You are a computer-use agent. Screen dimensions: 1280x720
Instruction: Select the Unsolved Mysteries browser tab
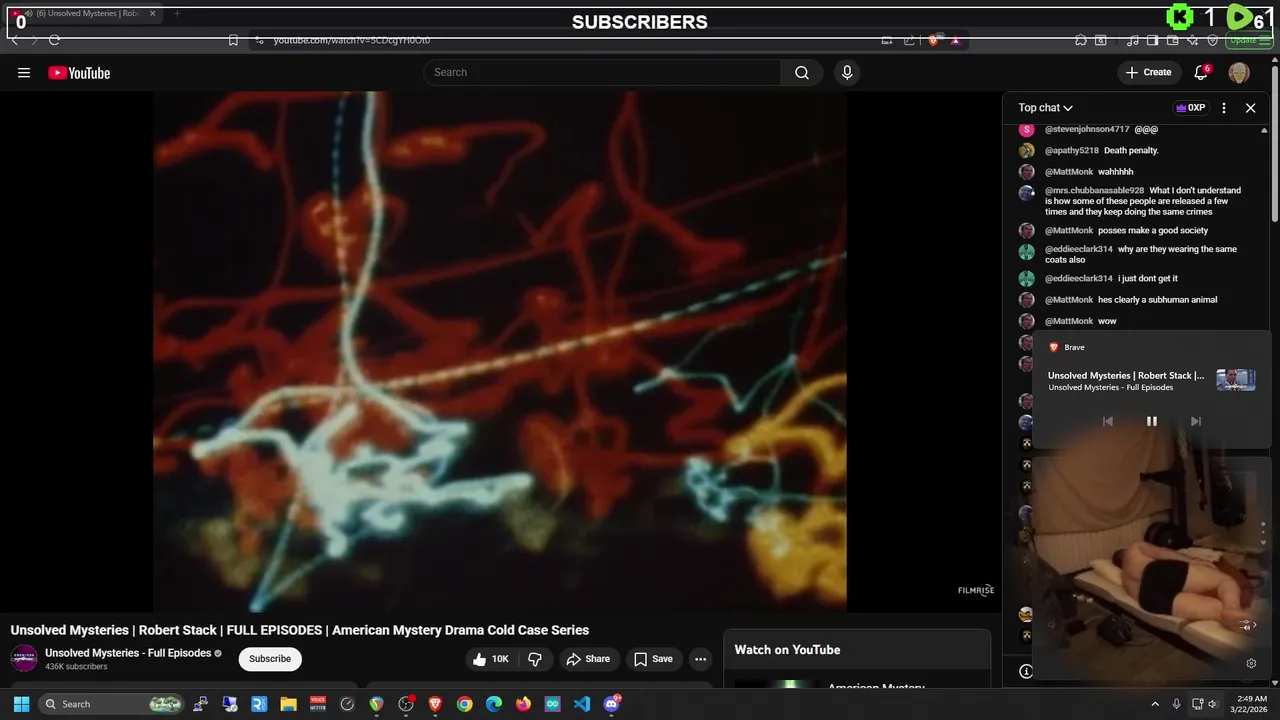[x=84, y=14]
